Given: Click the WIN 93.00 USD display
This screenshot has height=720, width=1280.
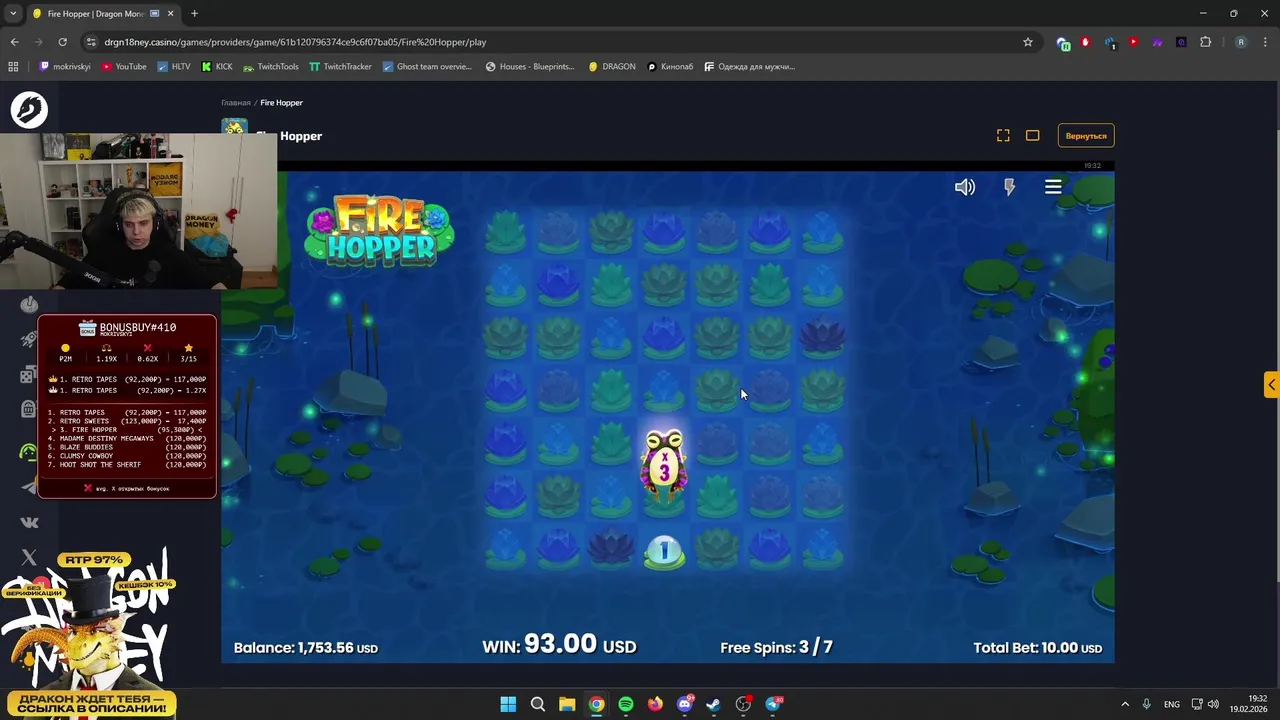Looking at the screenshot, I should (x=559, y=645).
